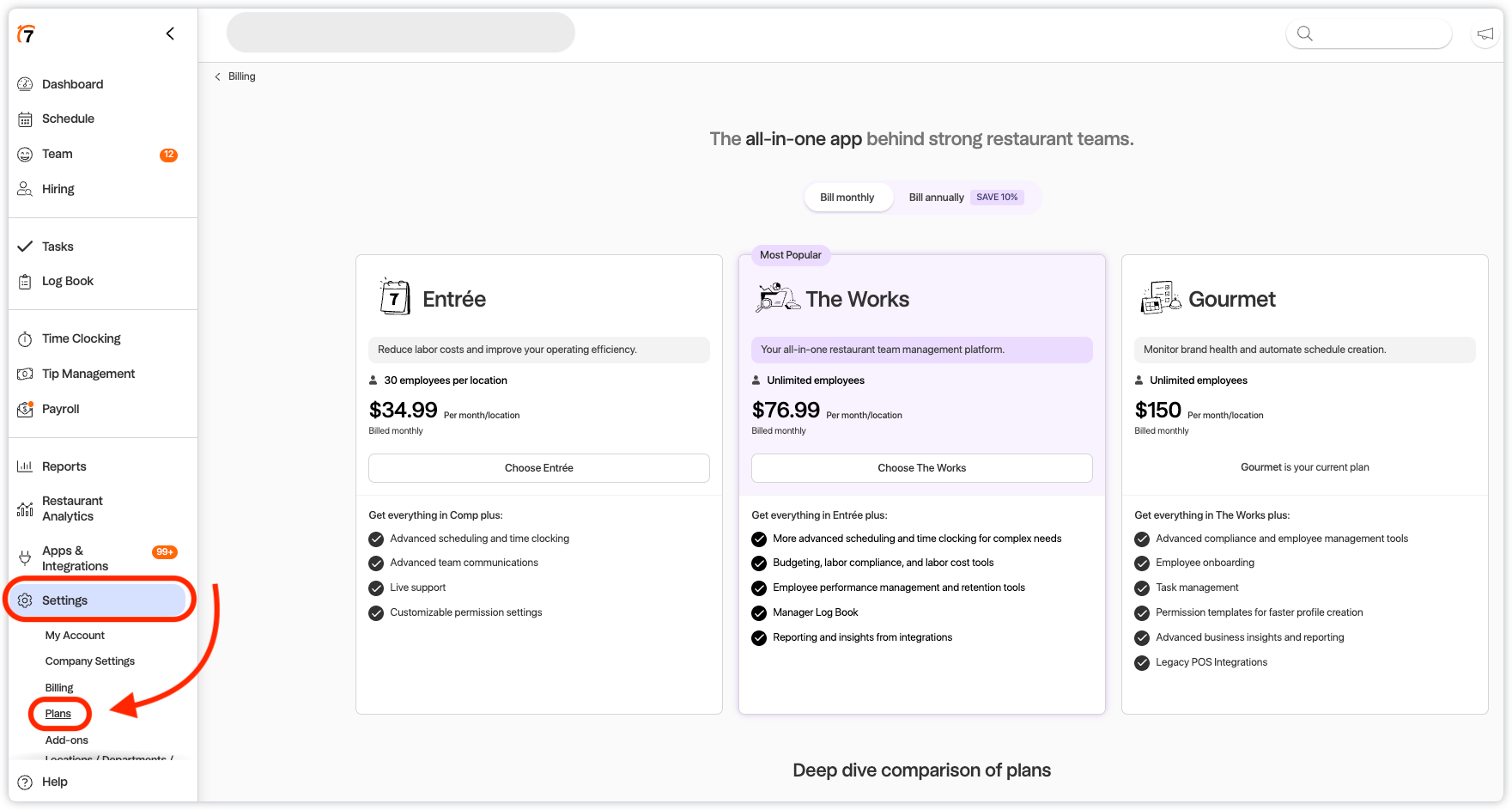This screenshot has height=810, width=1512.
Task: Click the Payroll icon in the sidebar
Action: [25, 409]
